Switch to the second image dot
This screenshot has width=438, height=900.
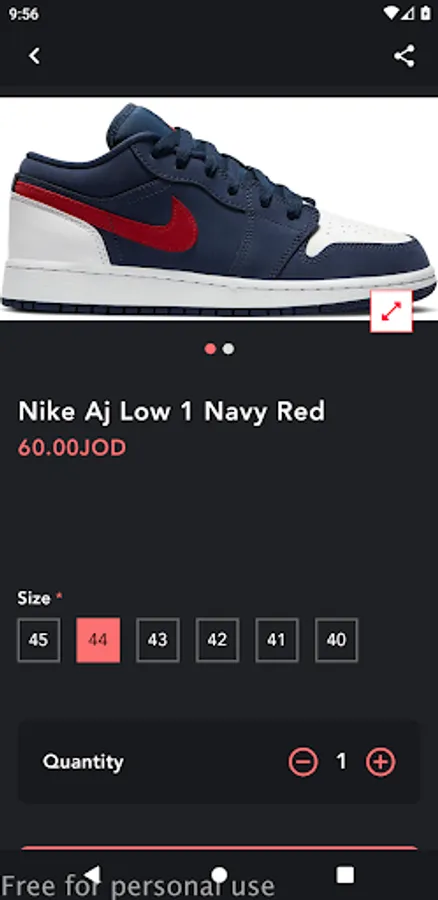pyautogui.click(x=228, y=348)
